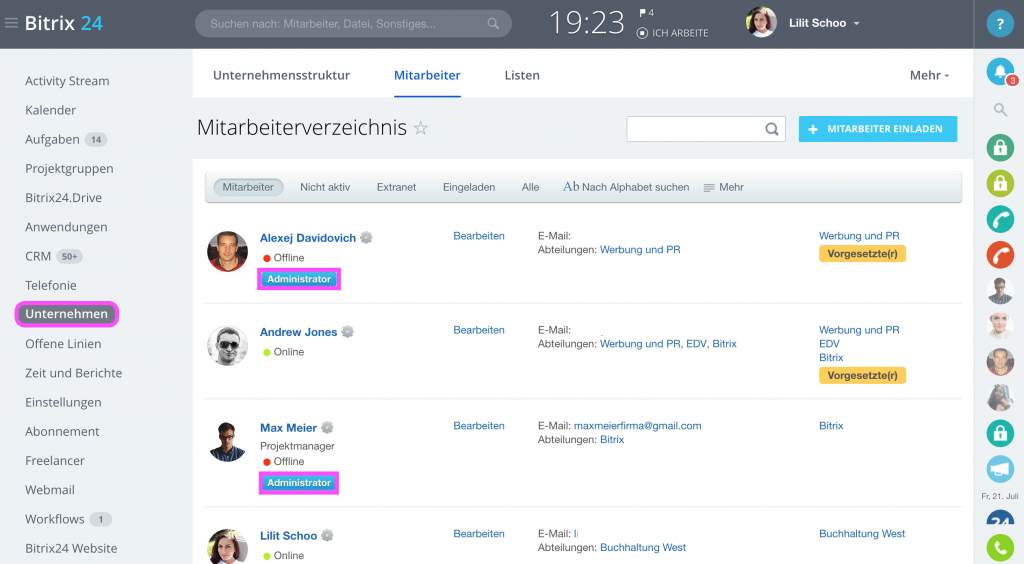This screenshot has width=1024, height=564.
Task: Open the Lilit Schoo user dropdown
Action: click(x=824, y=23)
